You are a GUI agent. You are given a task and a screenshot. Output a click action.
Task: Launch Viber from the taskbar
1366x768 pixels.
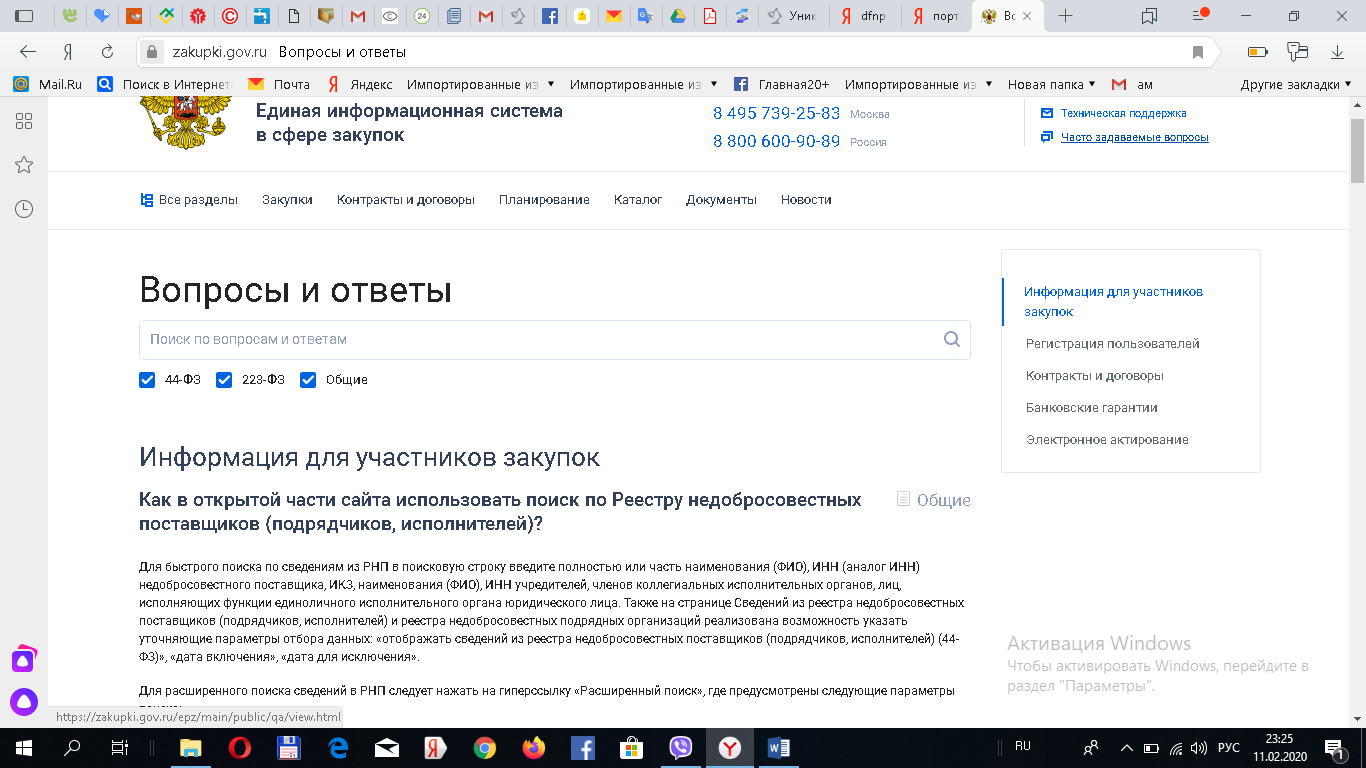click(x=681, y=747)
